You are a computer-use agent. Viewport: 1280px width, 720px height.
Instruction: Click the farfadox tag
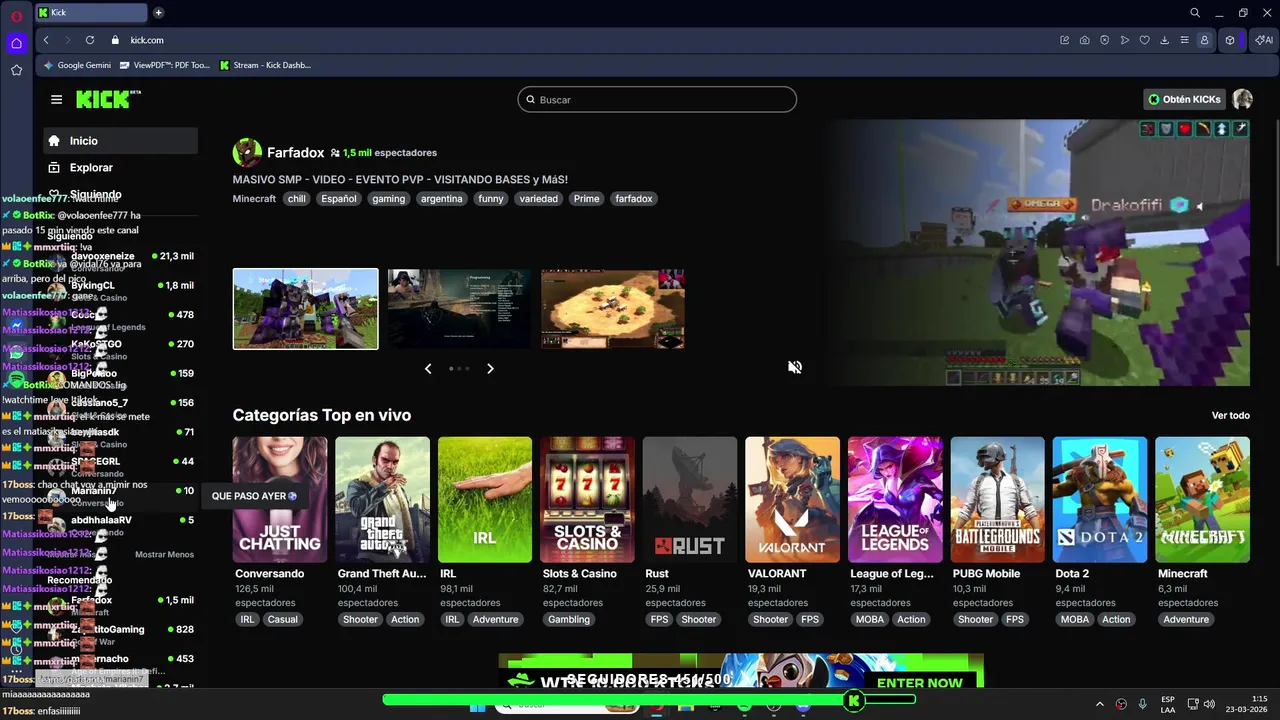[x=633, y=199]
